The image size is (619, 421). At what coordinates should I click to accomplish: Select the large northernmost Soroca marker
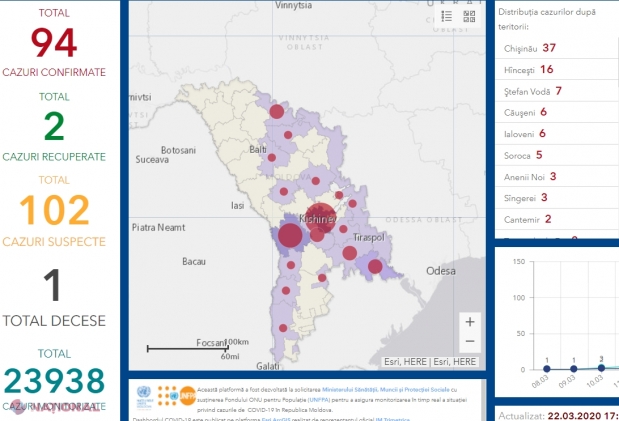click(277, 111)
